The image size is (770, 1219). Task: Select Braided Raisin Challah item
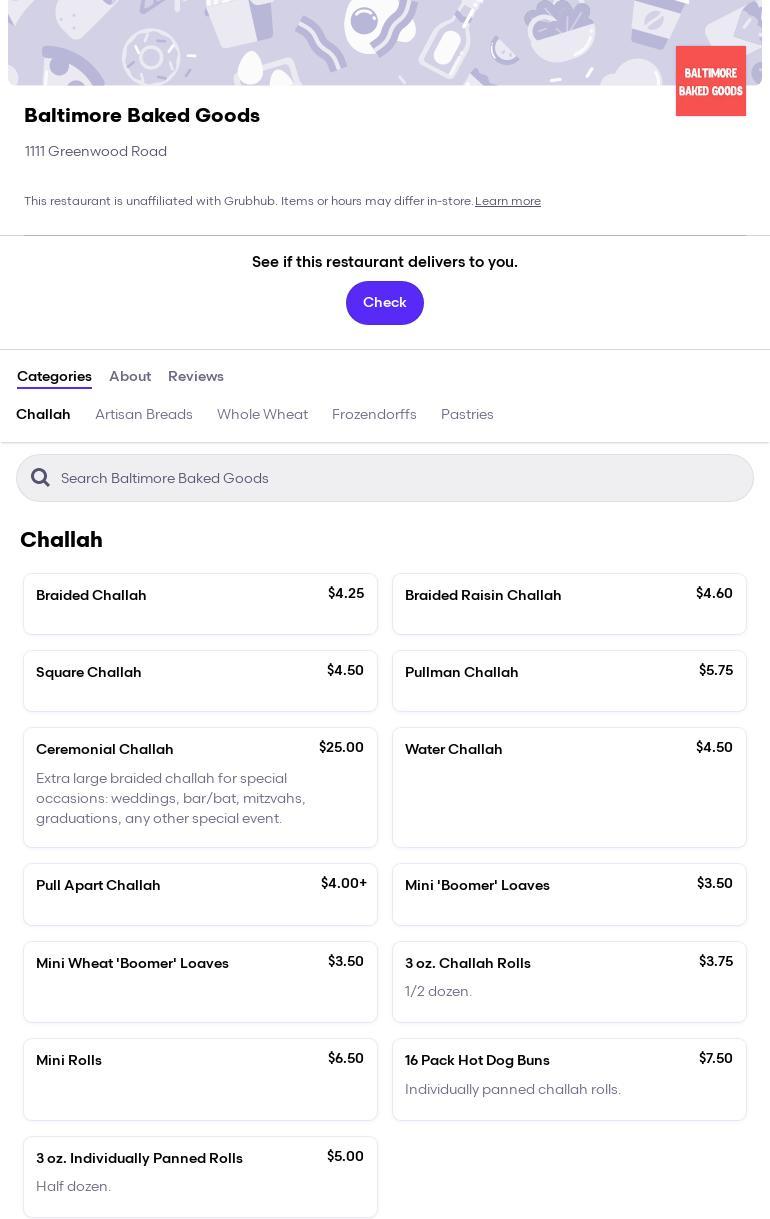click(569, 603)
